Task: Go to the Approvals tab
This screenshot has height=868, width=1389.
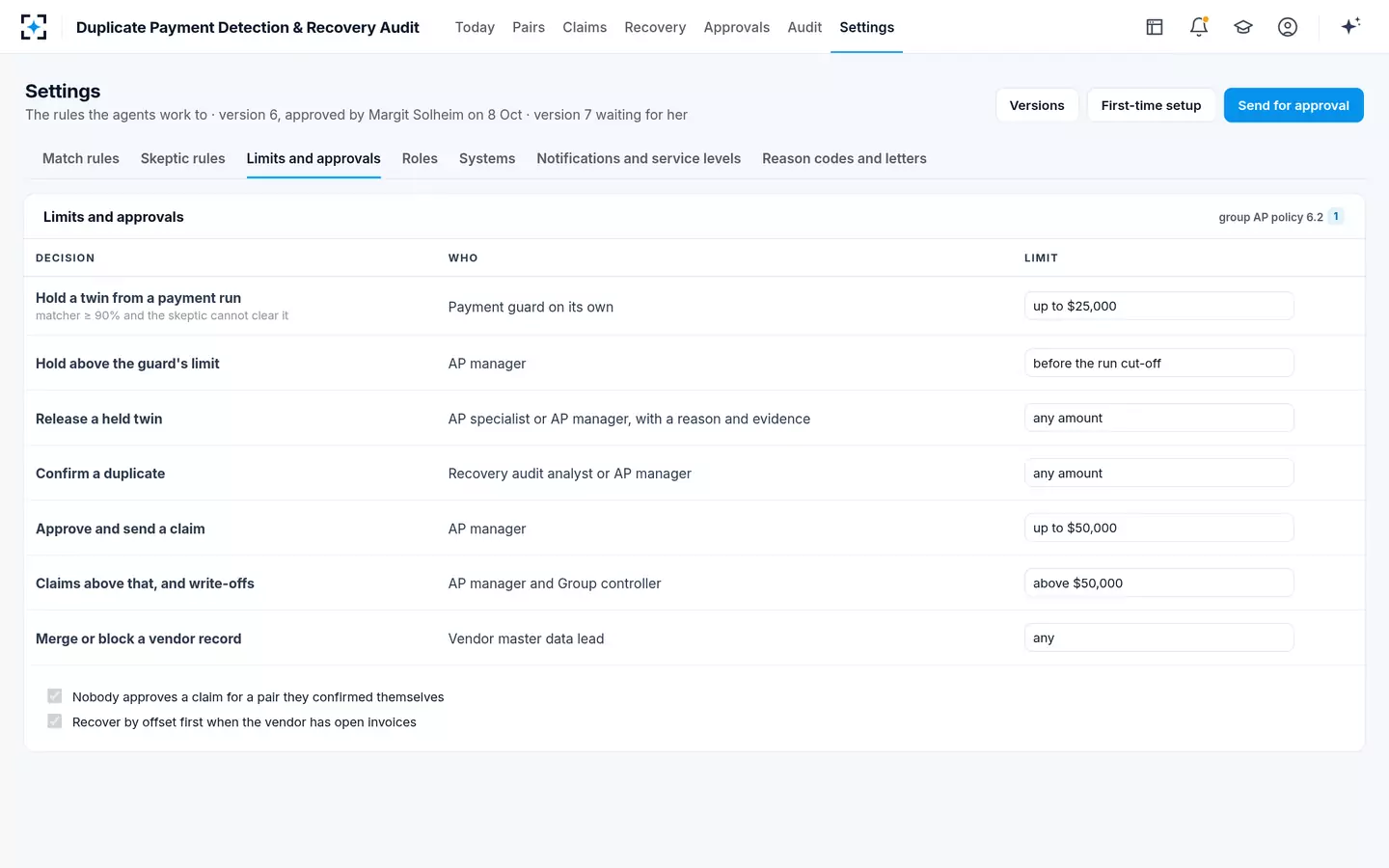Action: (737, 27)
